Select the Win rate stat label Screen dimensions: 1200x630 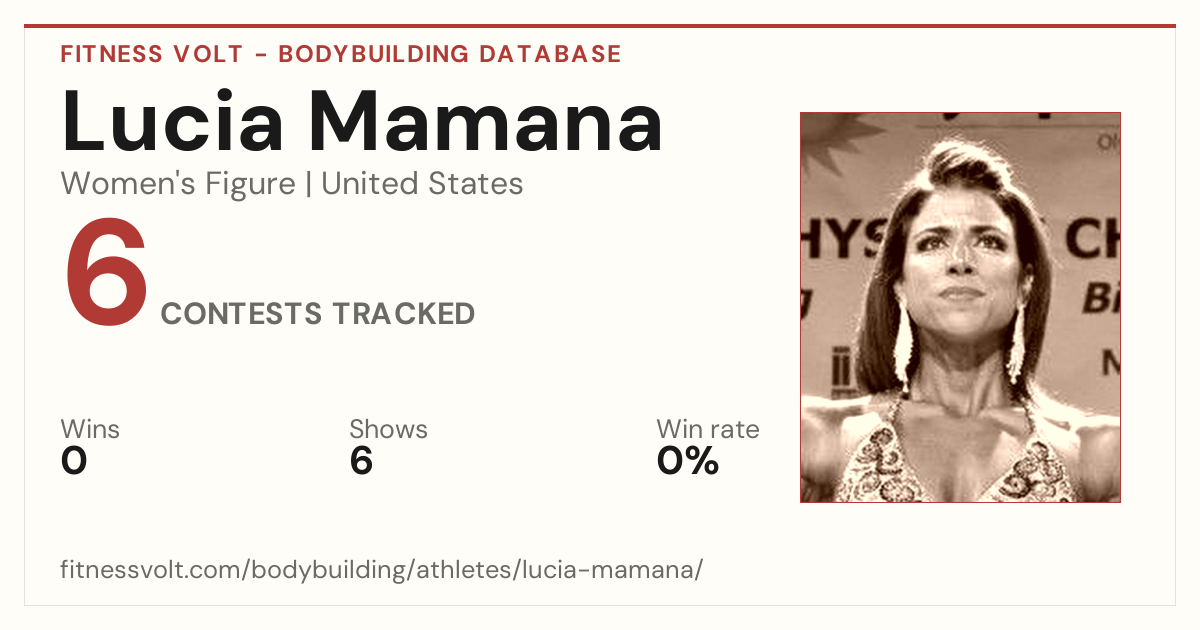(x=708, y=430)
